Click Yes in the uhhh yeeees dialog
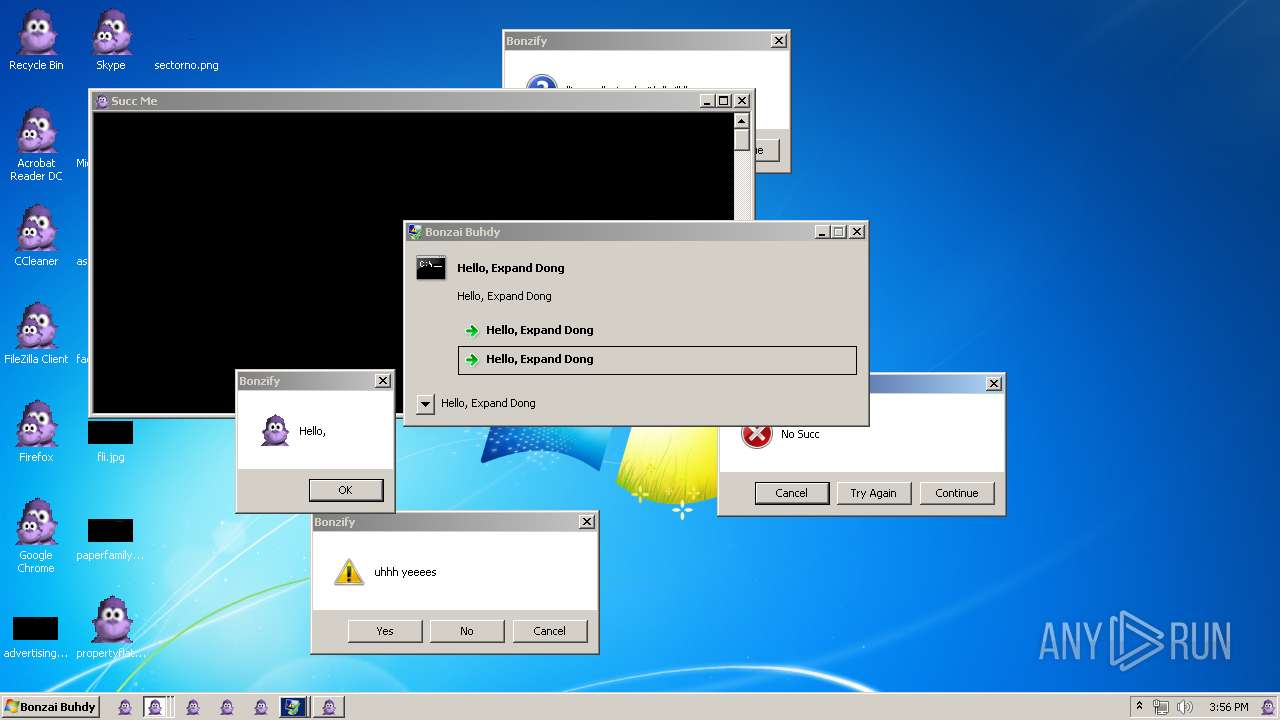The image size is (1280, 720). [x=385, y=631]
